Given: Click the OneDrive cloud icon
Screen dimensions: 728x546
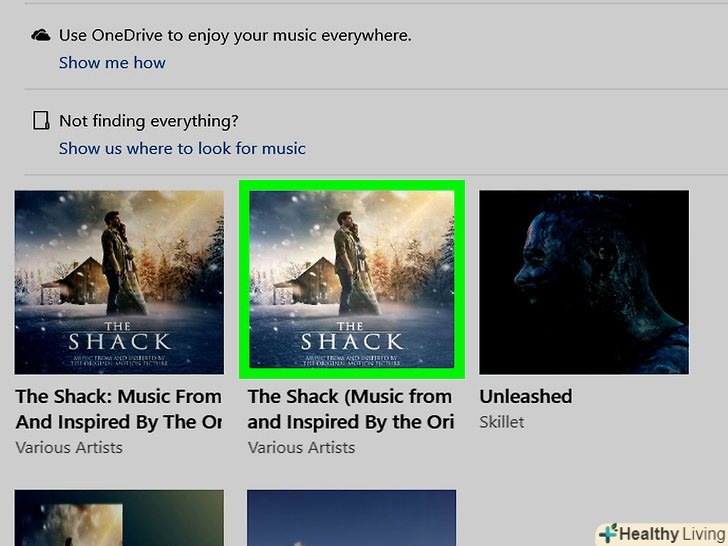Looking at the screenshot, I should tap(41, 35).
